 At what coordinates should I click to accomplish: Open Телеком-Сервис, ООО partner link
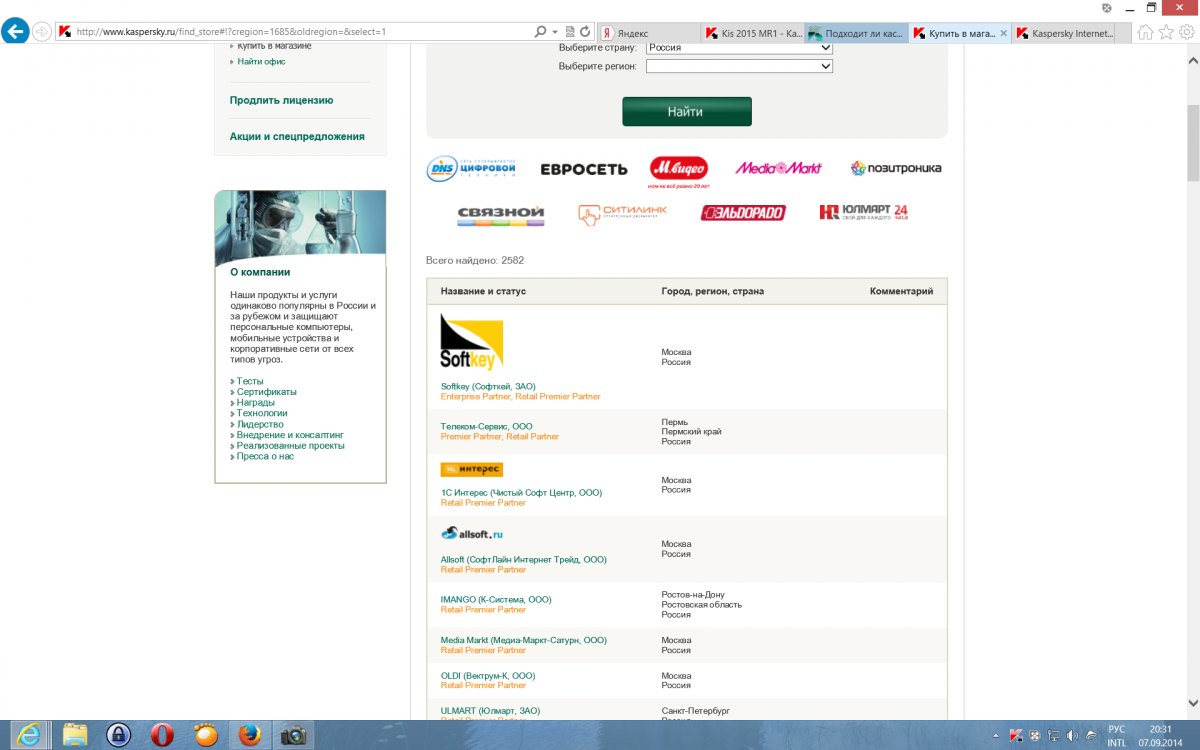coord(487,426)
